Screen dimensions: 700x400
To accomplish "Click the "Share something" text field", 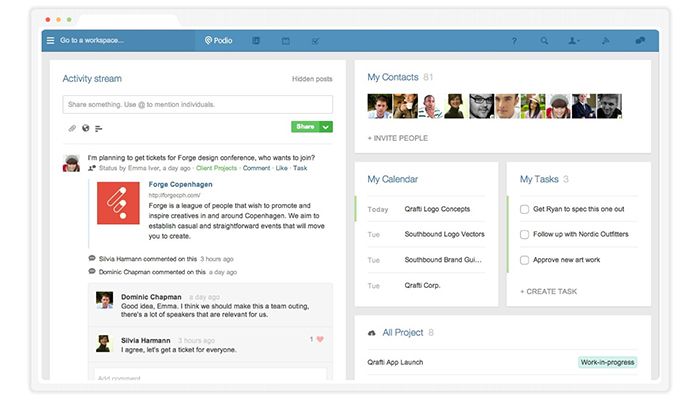I will (197, 104).
